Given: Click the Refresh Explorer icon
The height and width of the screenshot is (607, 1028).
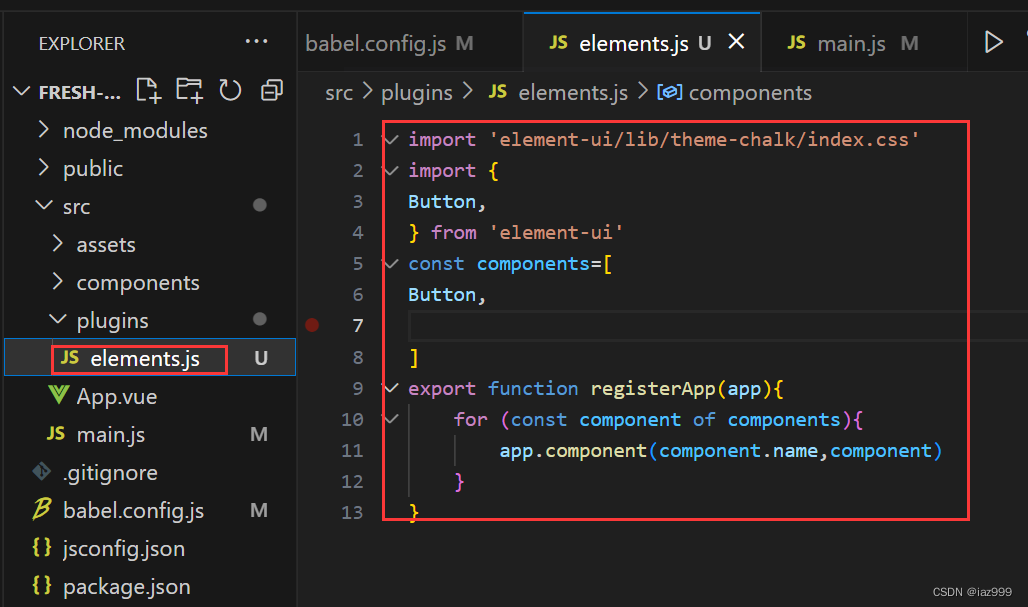Looking at the screenshot, I should tap(230, 90).
